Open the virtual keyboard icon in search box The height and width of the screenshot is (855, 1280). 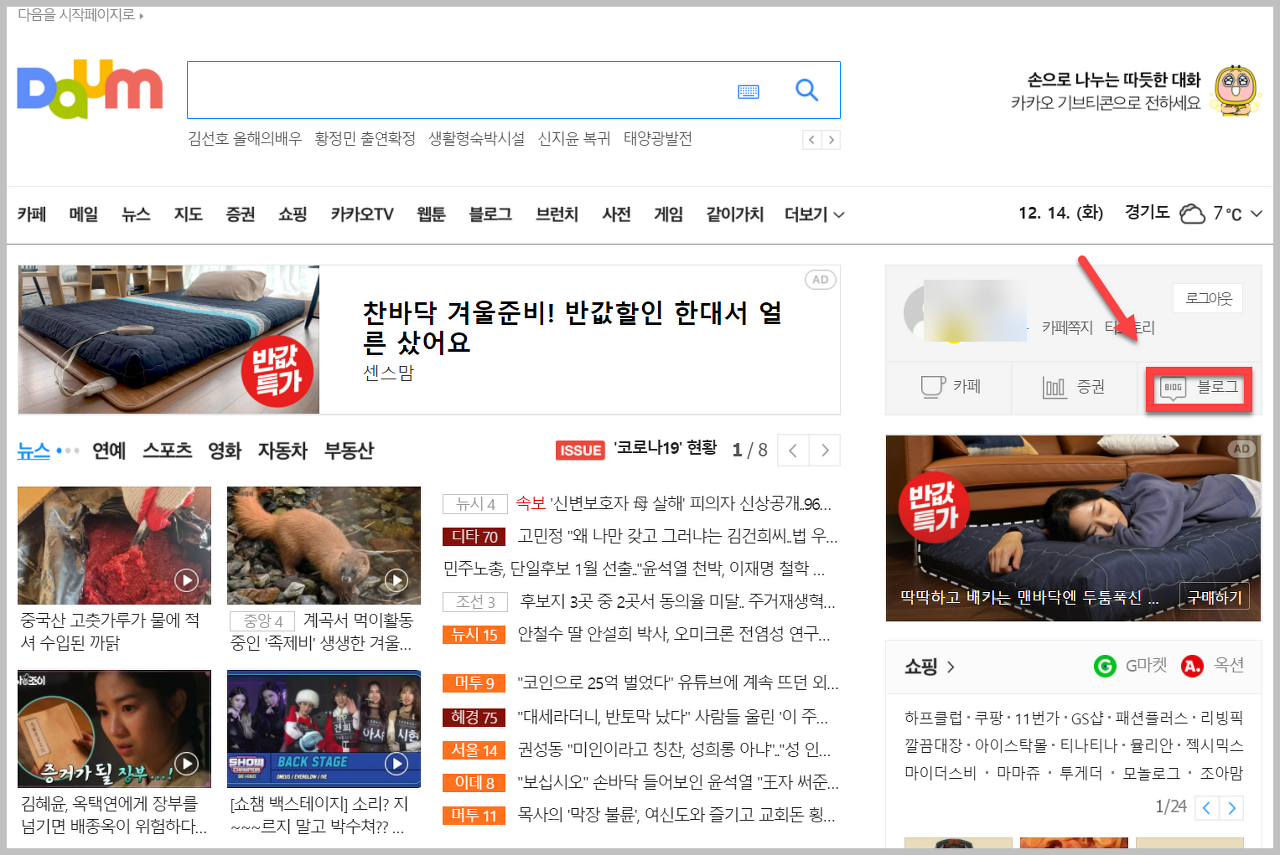click(748, 91)
